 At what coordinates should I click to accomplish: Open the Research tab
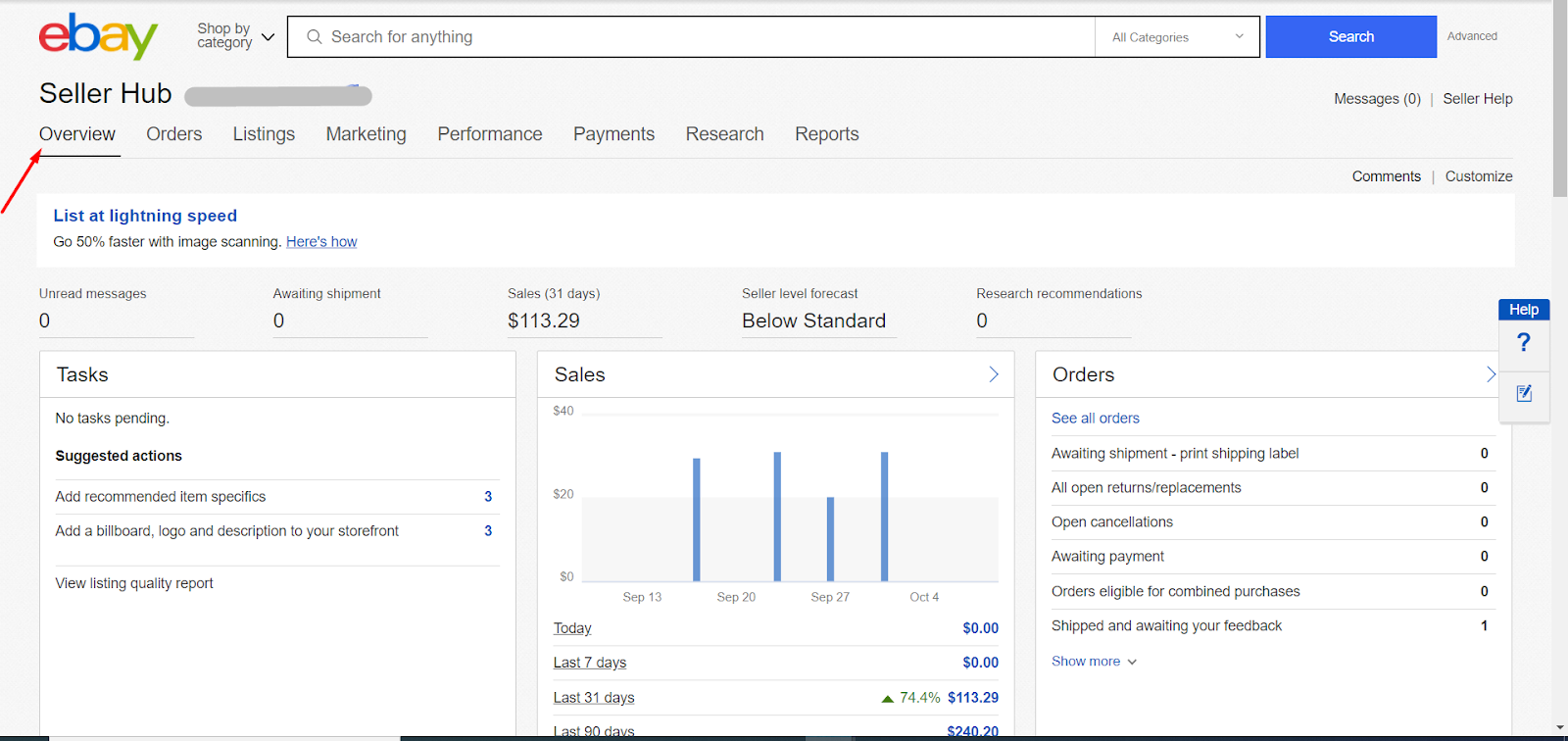click(x=725, y=134)
